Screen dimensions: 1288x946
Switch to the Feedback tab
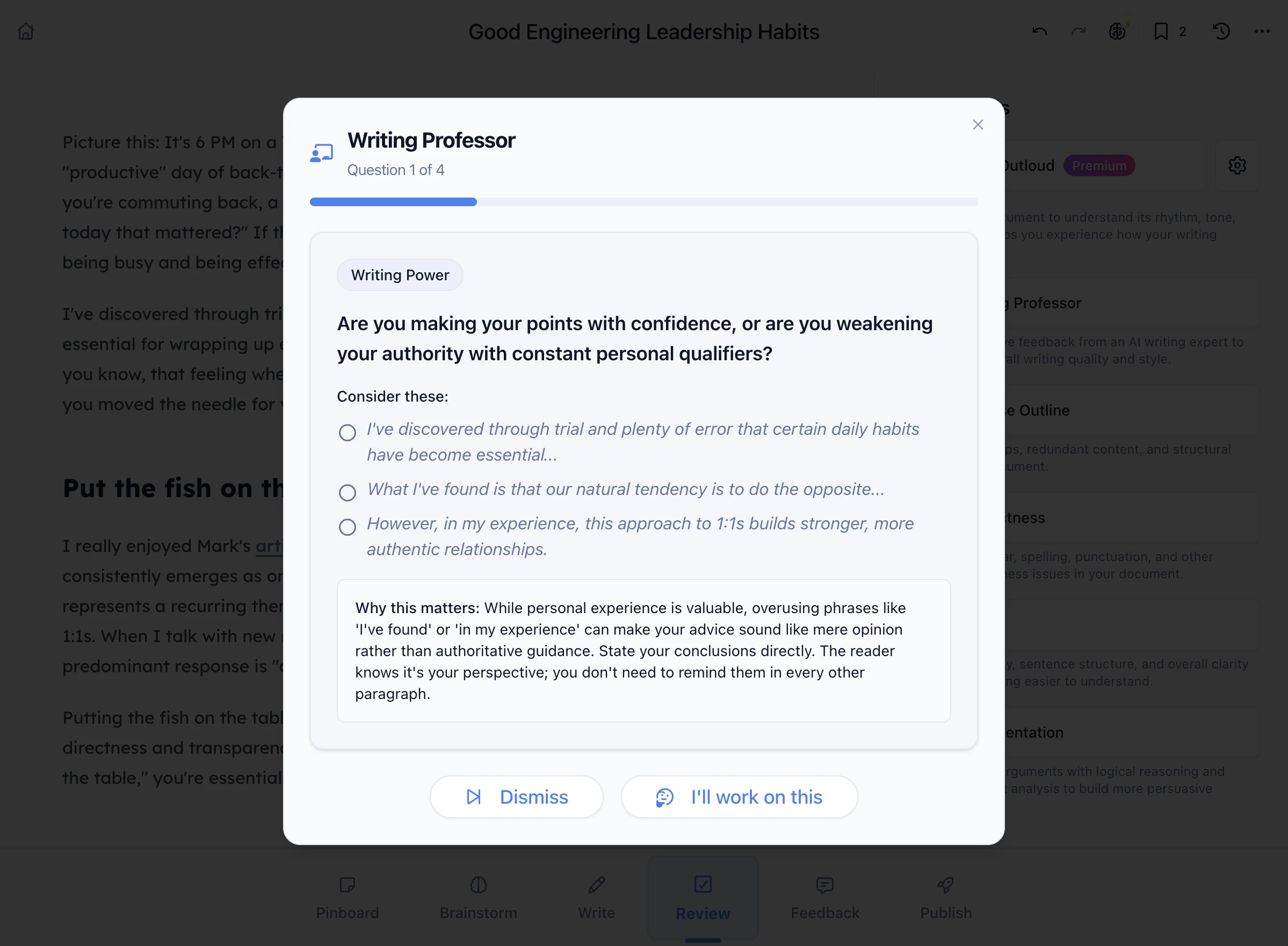click(825, 898)
